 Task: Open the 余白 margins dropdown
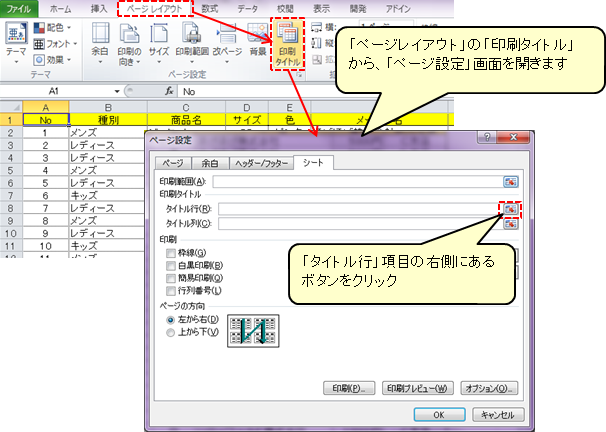coord(100,43)
